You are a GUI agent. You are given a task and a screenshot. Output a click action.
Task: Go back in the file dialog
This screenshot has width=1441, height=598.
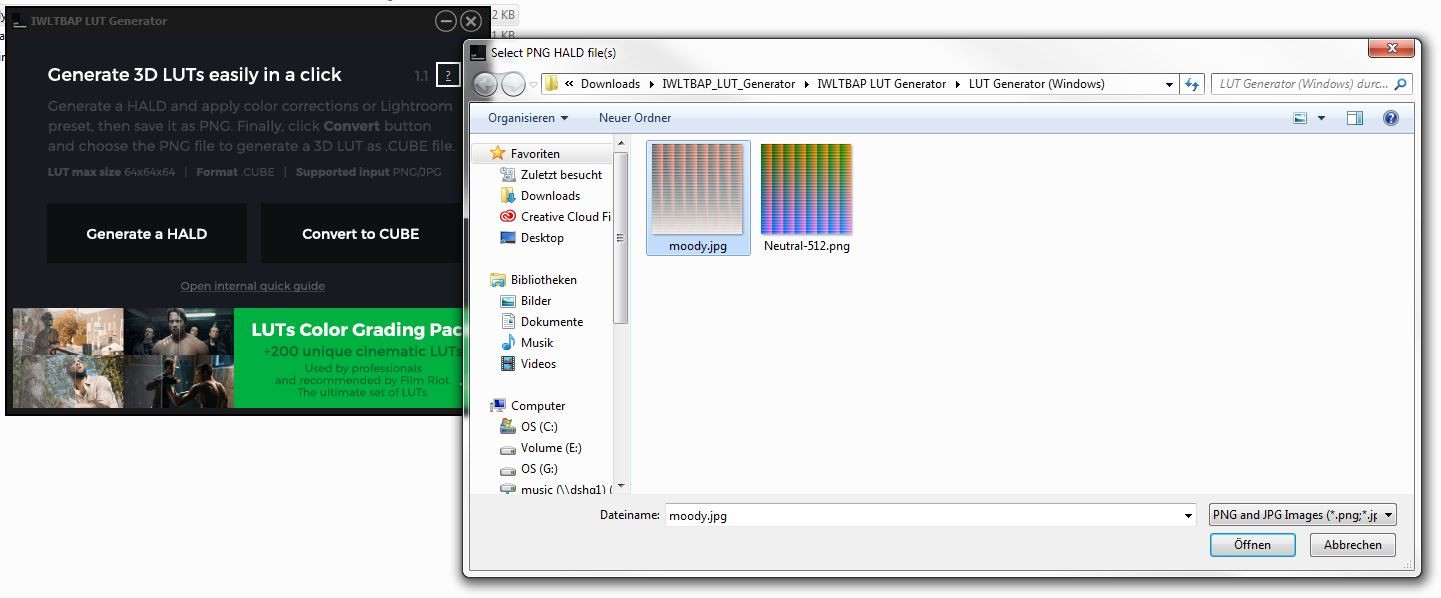pyautogui.click(x=485, y=84)
